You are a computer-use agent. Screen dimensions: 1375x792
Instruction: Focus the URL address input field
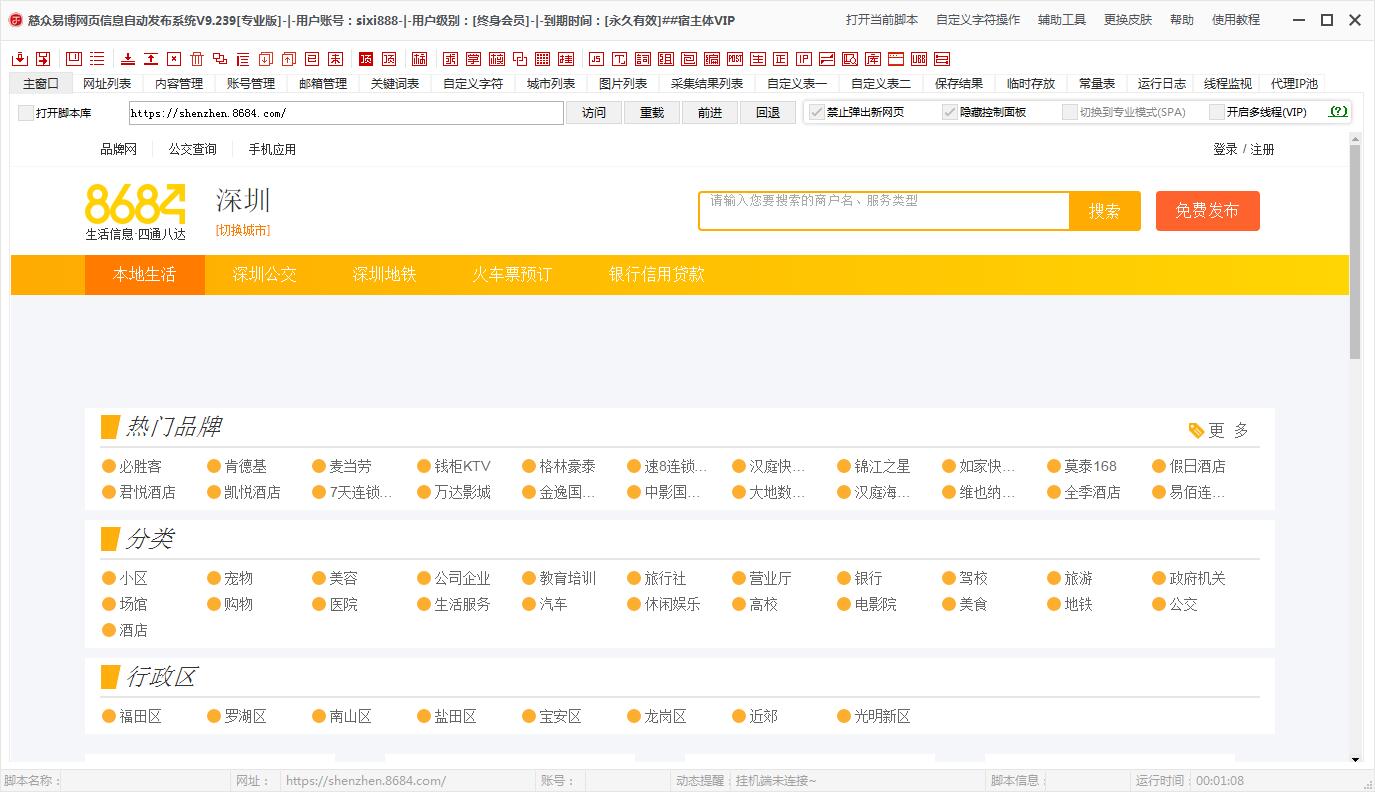(346, 113)
